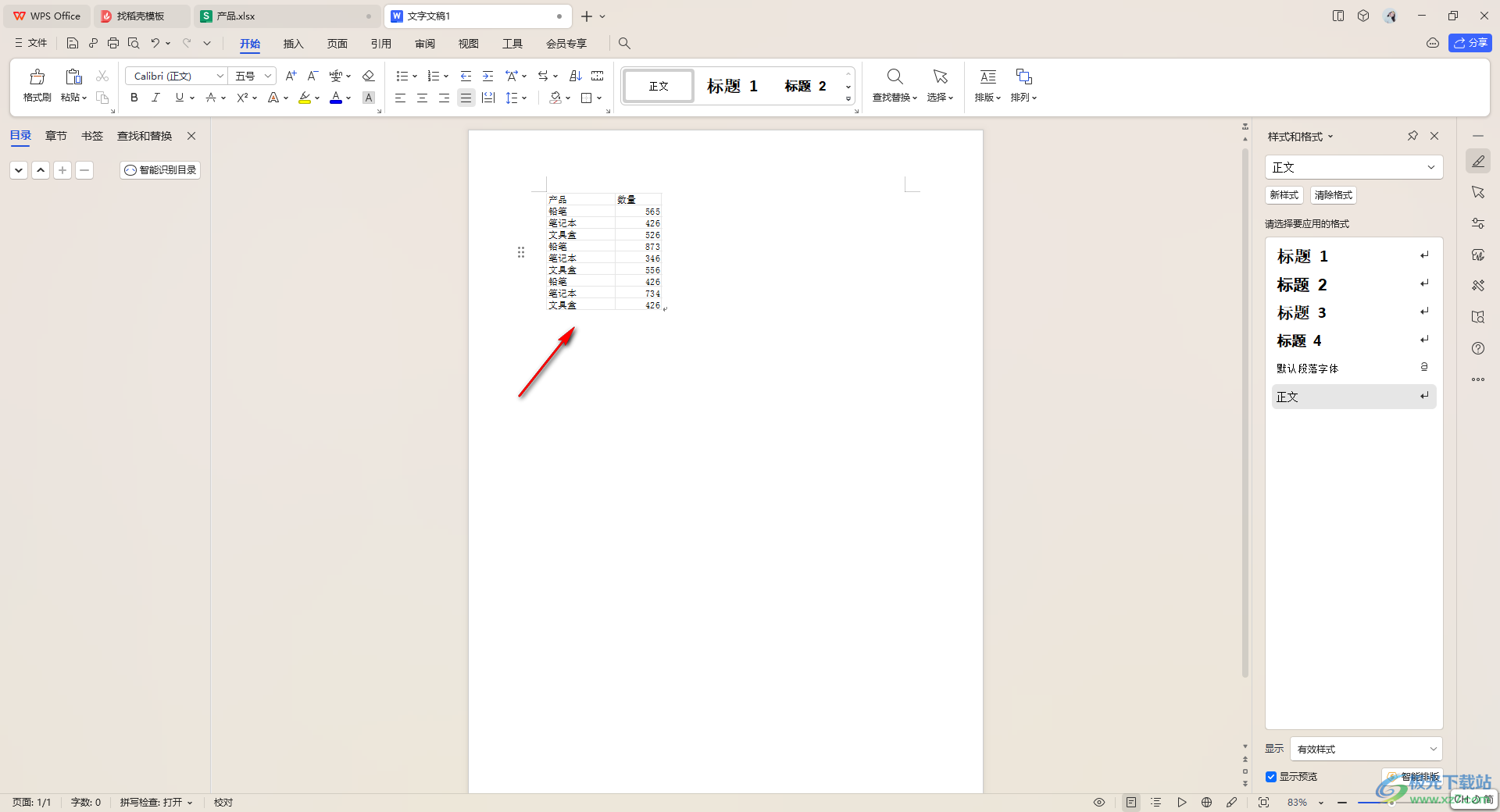Toggle Underline formatting

tap(180, 98)
